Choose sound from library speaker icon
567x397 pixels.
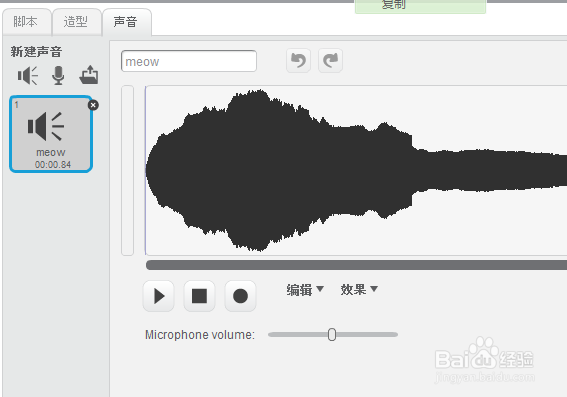pos(28,76)
